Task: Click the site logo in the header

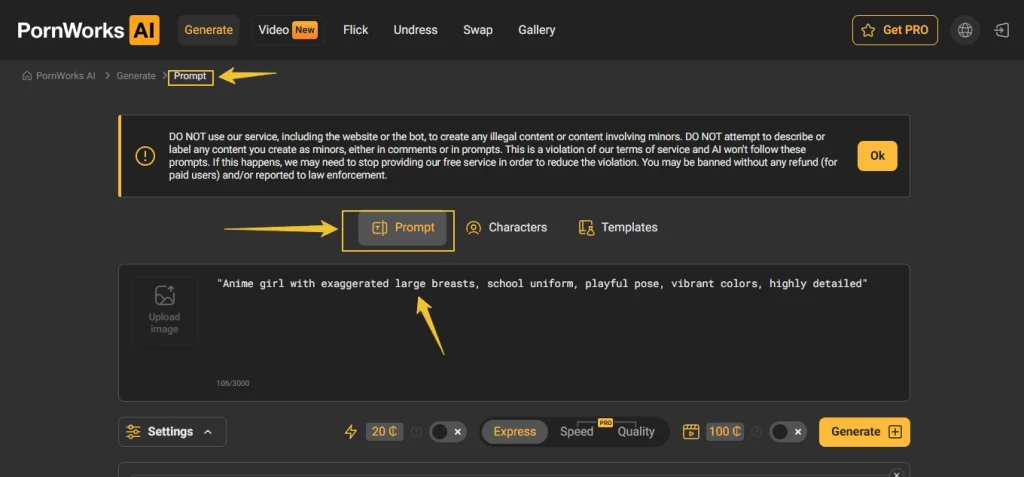Action: (x=88, y=30)
